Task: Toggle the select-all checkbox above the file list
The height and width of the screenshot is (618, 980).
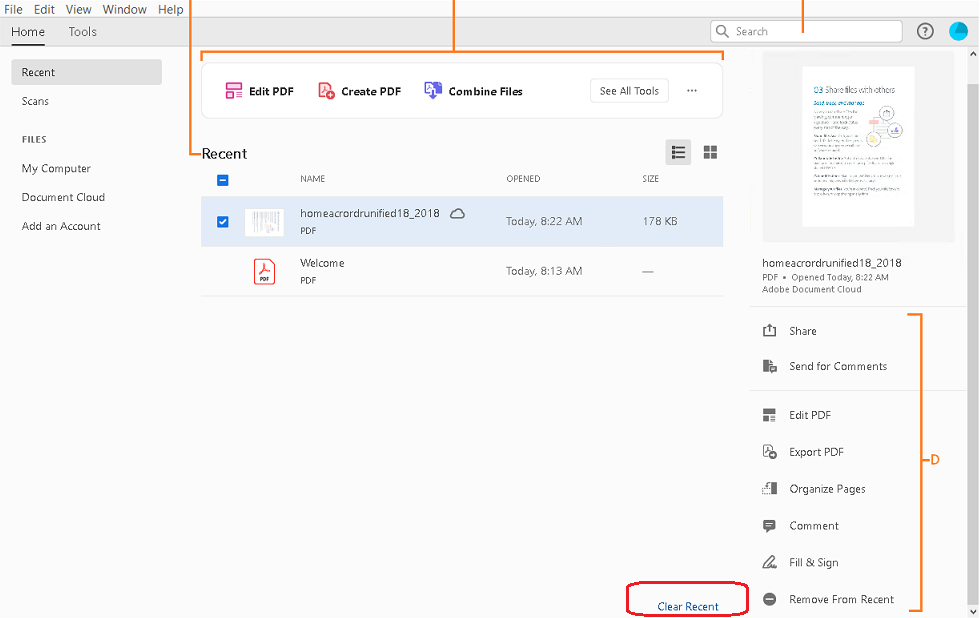Action: (223, 180)
